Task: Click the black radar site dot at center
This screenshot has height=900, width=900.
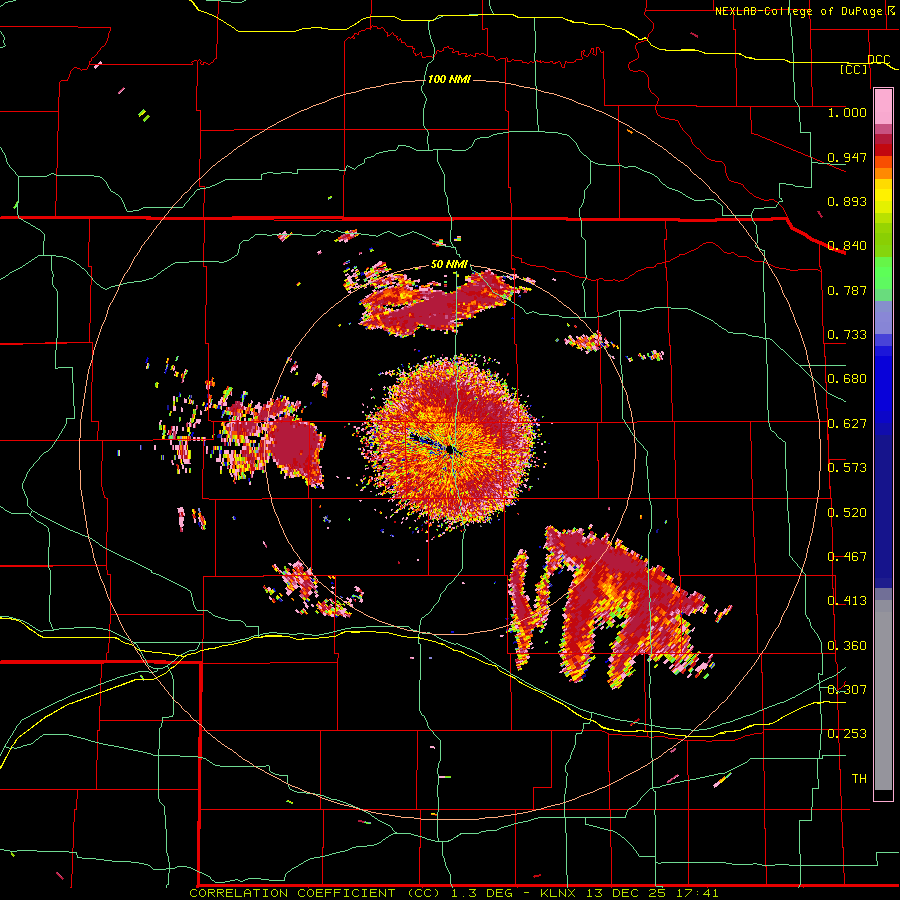Action: [x=451, y=449]
